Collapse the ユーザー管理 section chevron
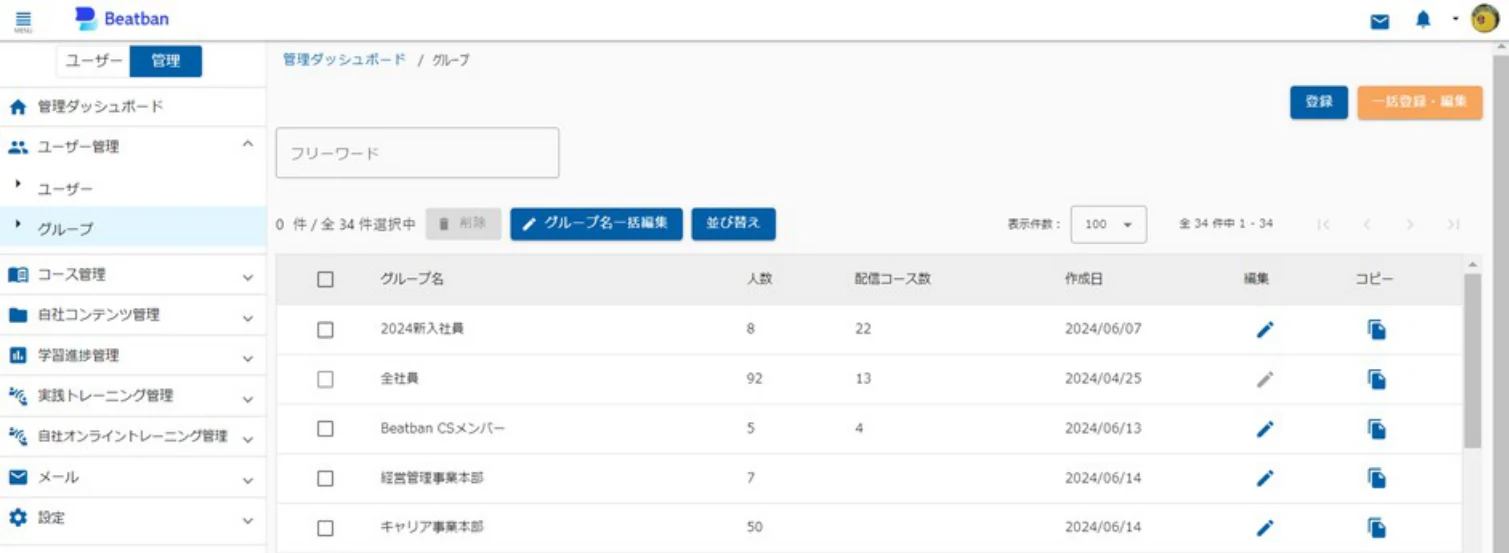The height and width of the screenshot is (553, 1509). tap(248, 146)
